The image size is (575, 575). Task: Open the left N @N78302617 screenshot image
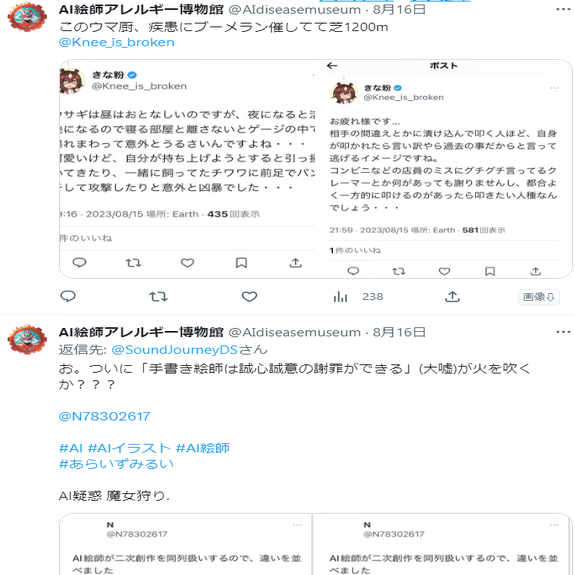(x=186, y=544)
